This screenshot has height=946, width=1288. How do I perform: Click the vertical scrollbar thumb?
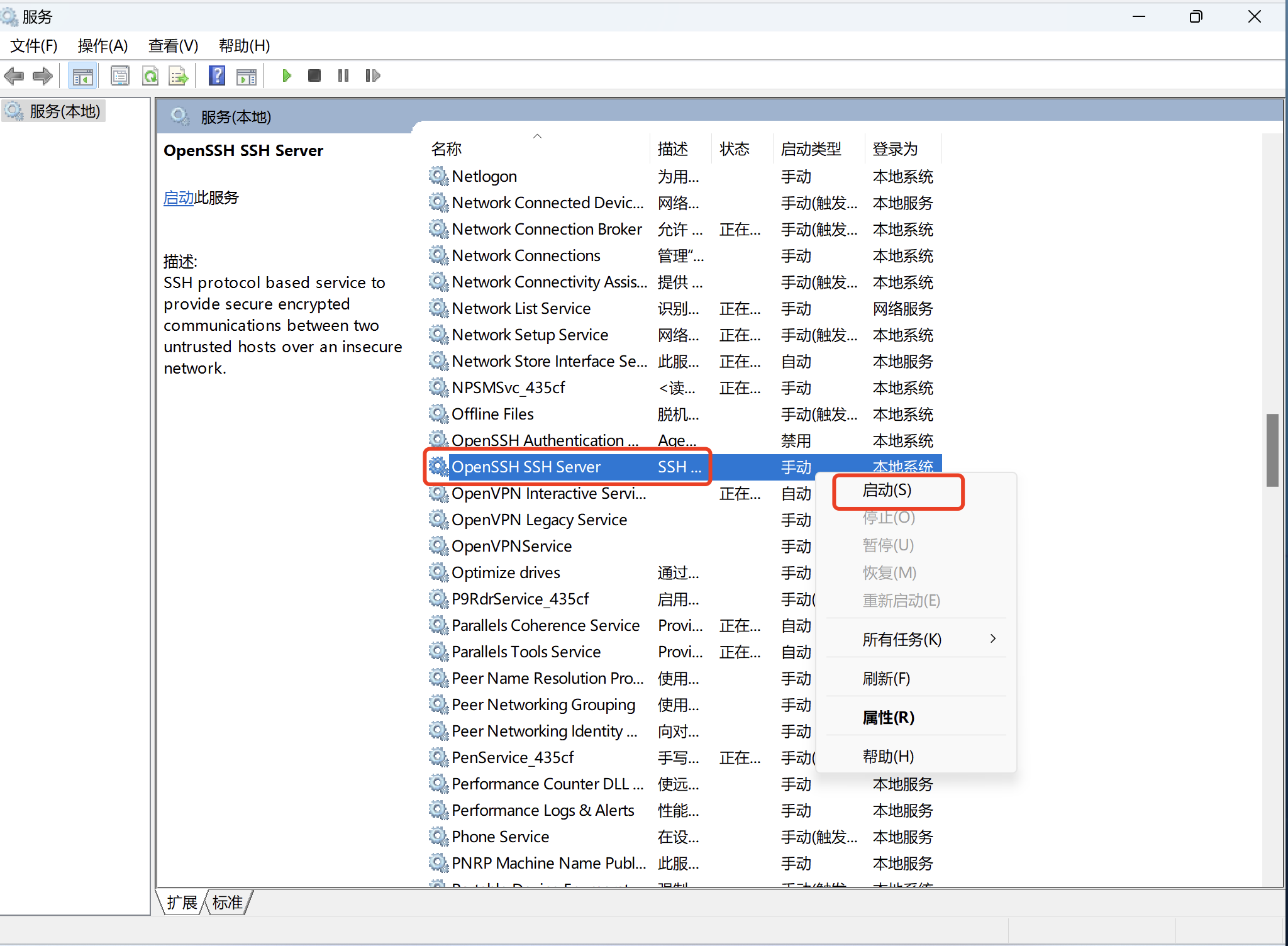(x=1272, y=450)
